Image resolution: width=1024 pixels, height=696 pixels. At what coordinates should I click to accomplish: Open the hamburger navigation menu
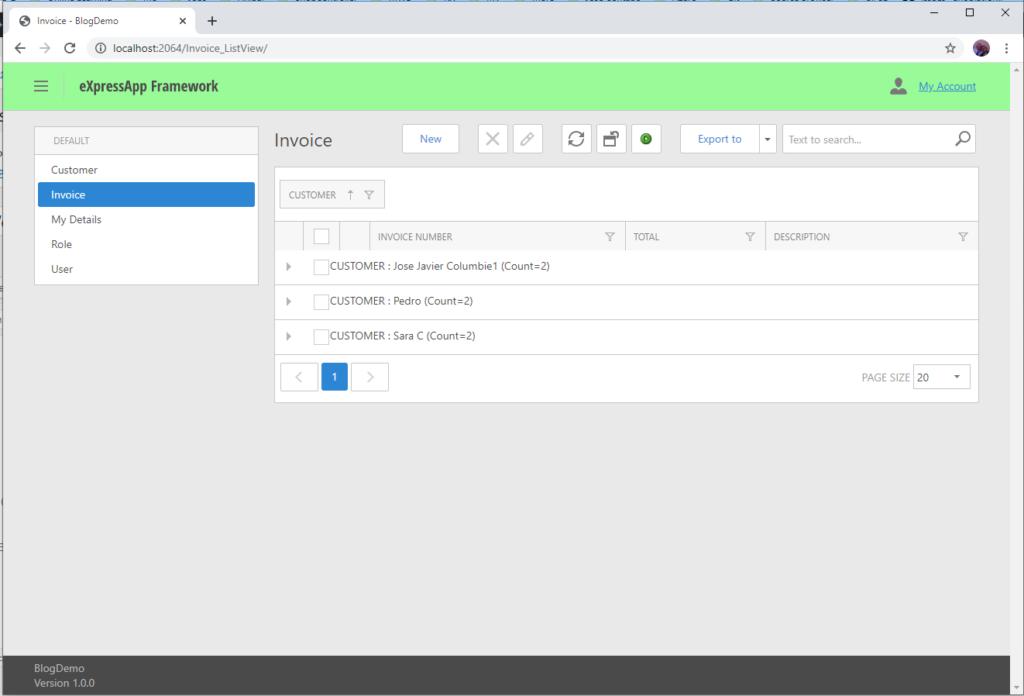click(x=41, y=86)
